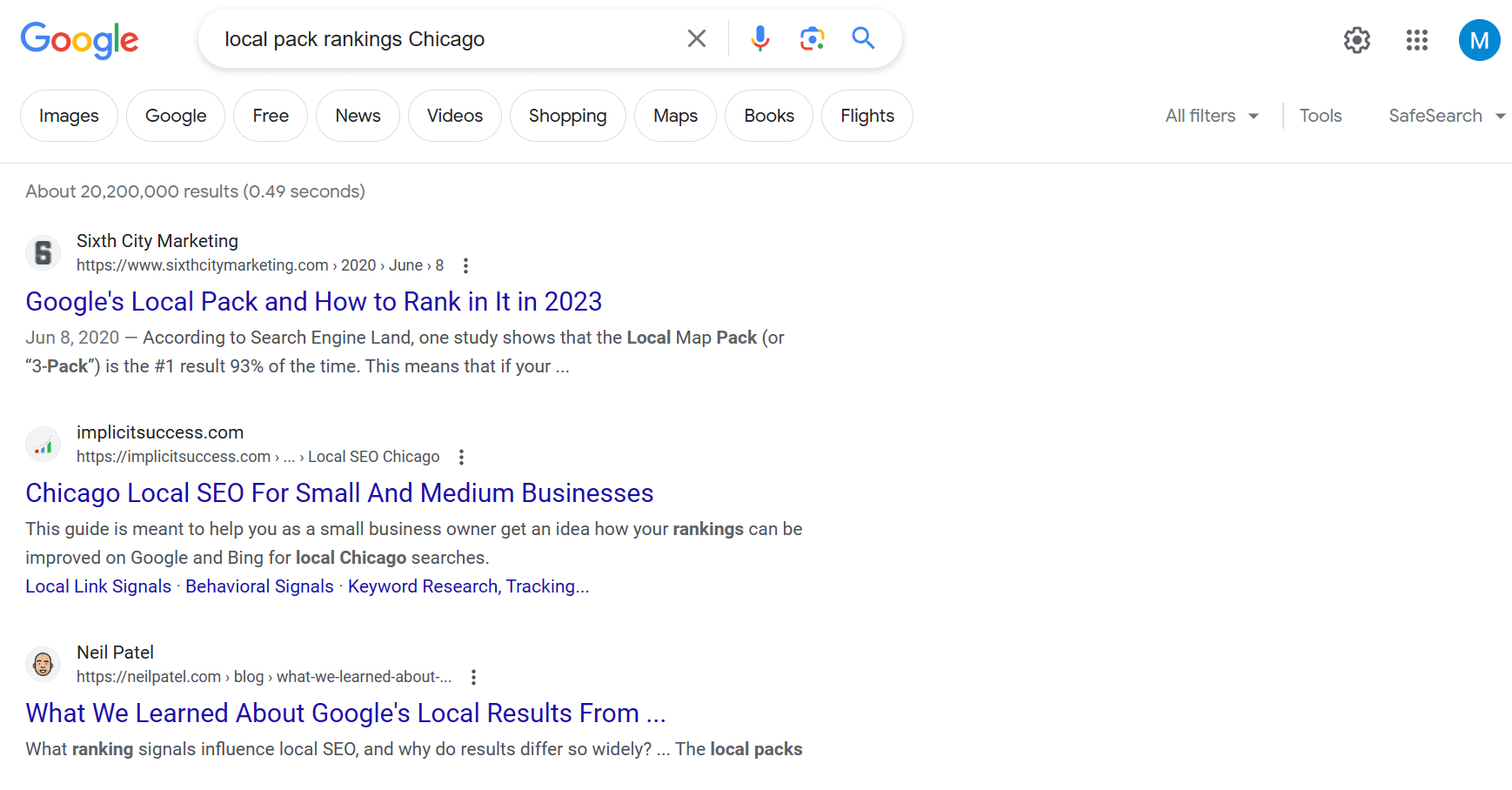The image size is (1512, 790).
Task: Open more options for implicitsuccess.com result
Action: tap(461, 457)
